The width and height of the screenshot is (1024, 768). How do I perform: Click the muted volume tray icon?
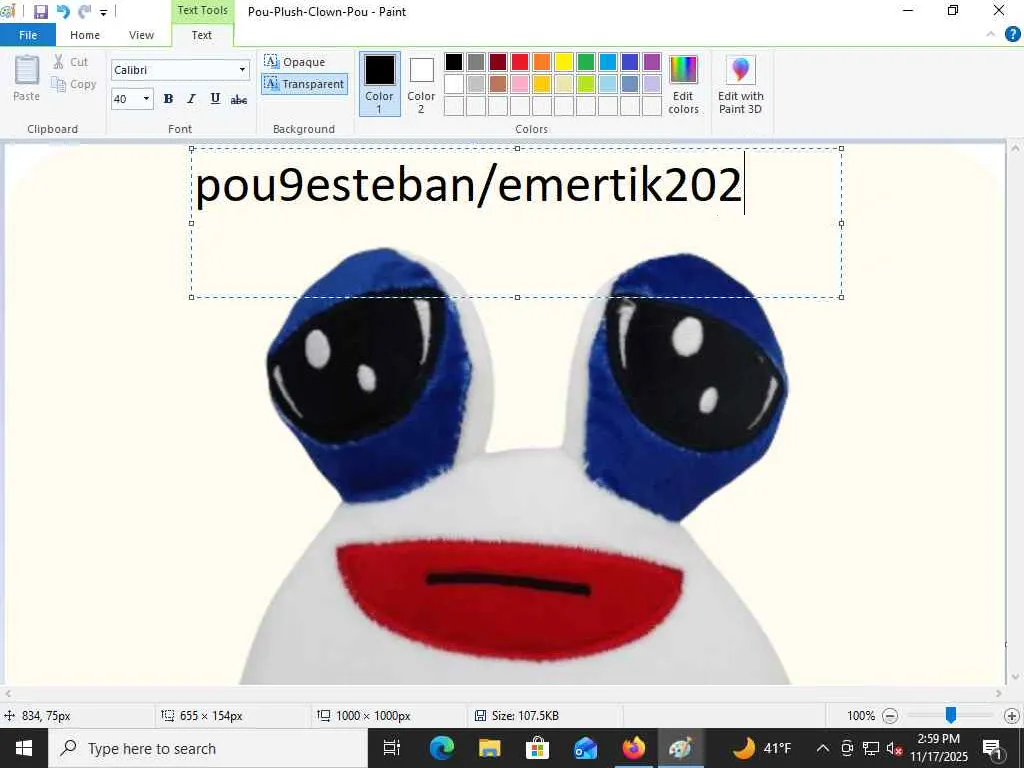click(x=894, y=748)
